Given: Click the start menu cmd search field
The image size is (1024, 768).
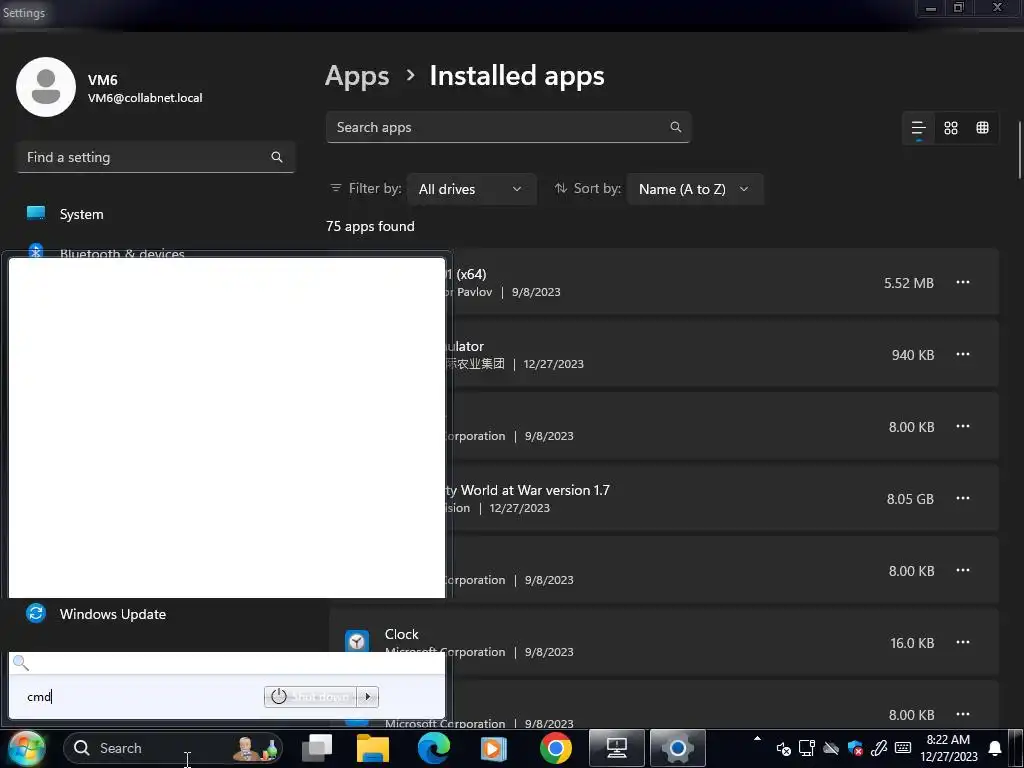Looking at the screenshot, I should pyautogui.click(x=140, y=697).
